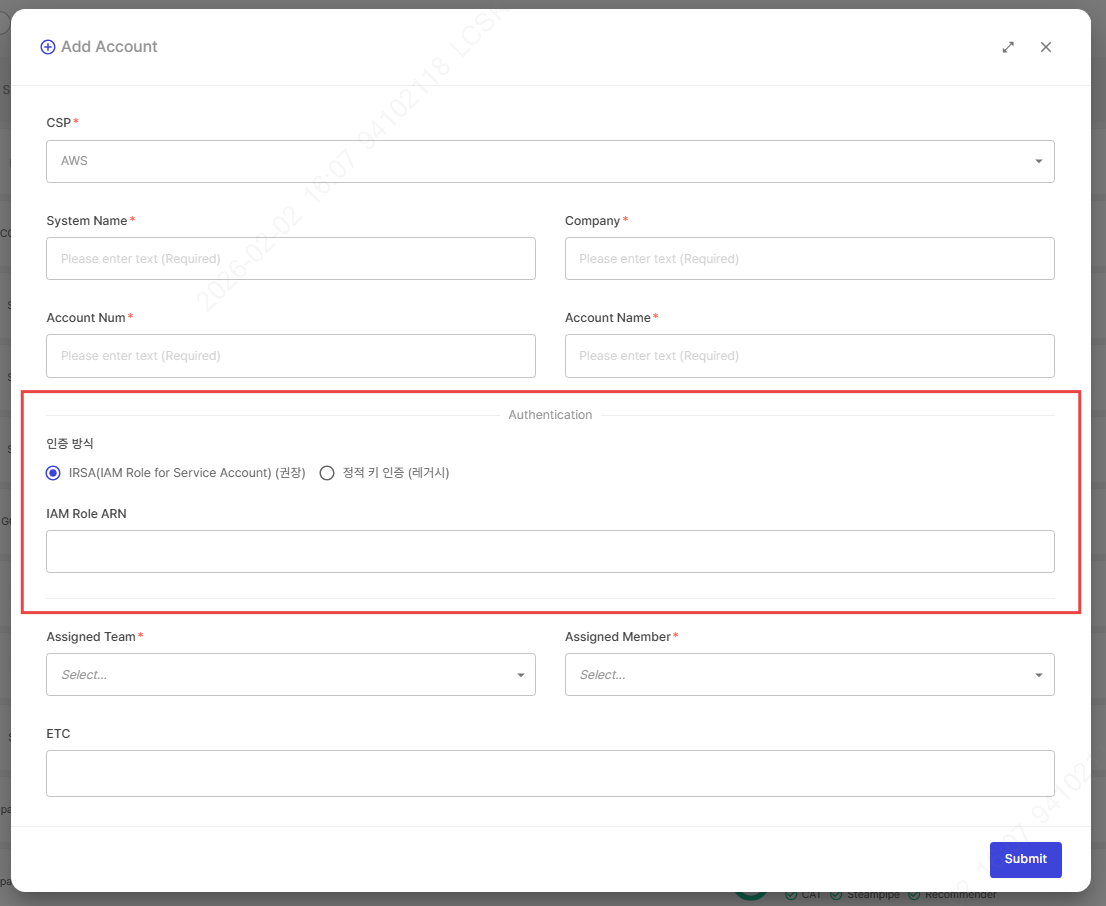Viewport: 1106px width, 906px height.
Task: Click the 인증 방식 heading label
Action: [70, 443]
